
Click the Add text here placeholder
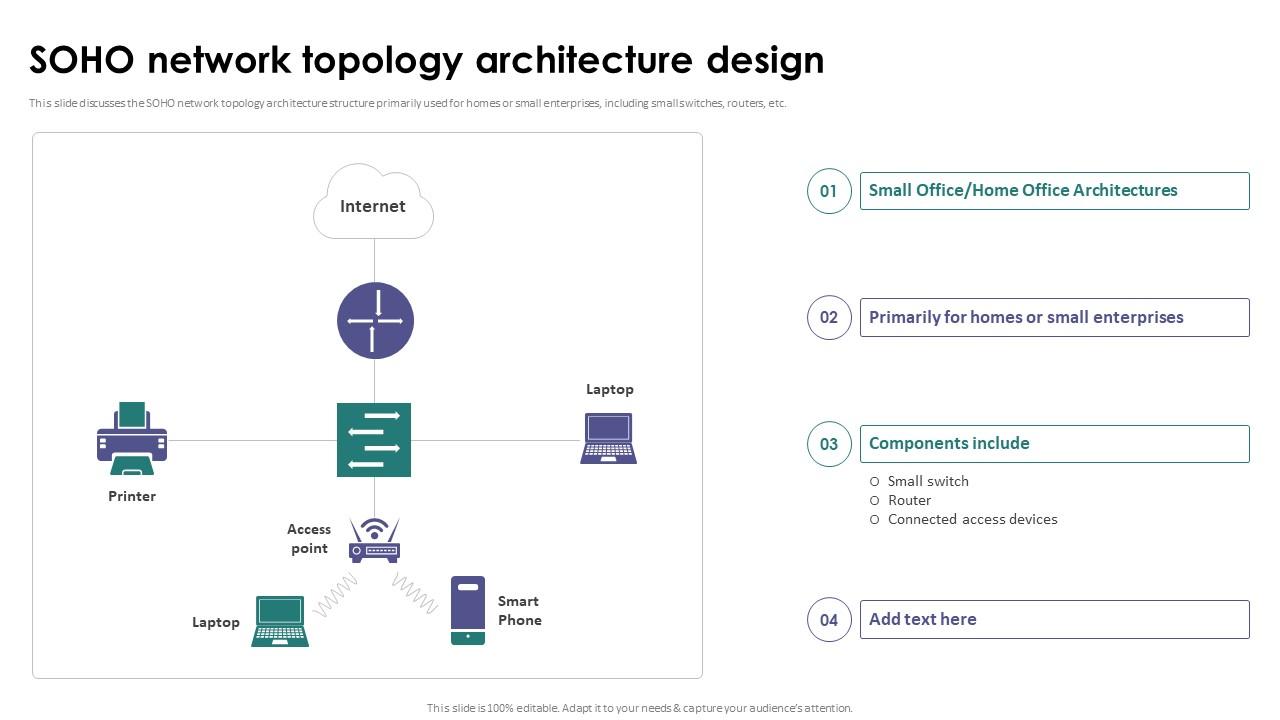tap(1054, 620)
